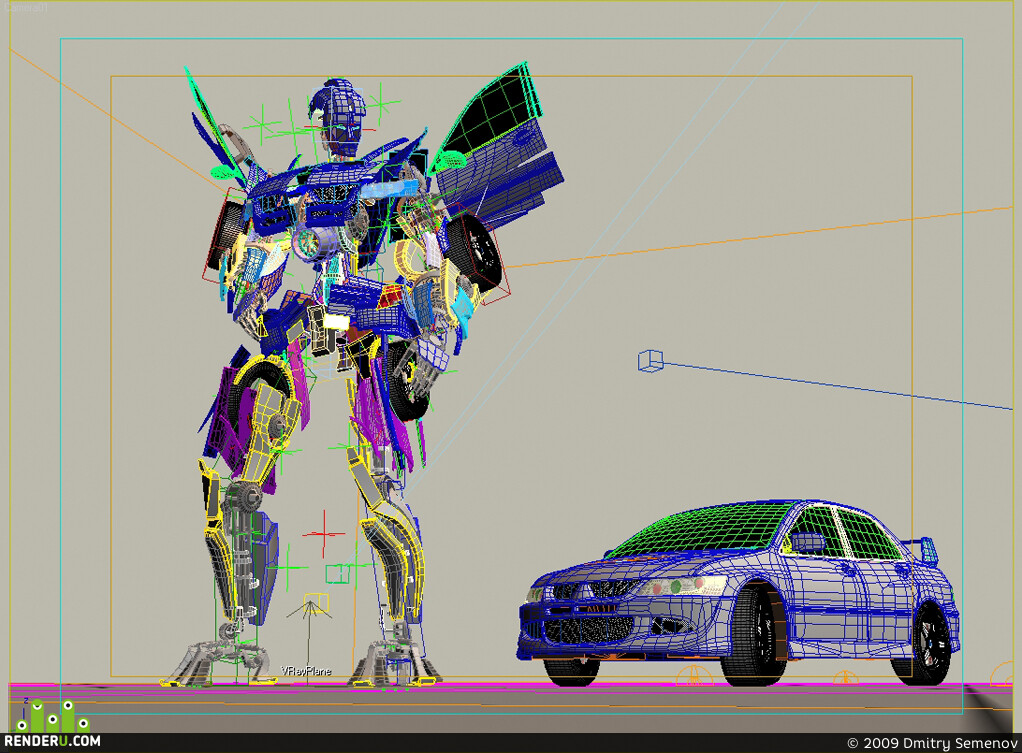Select the Mitsubishi emblem on car grille
The width and height of the screenshot is (1022, 753).
586,590
